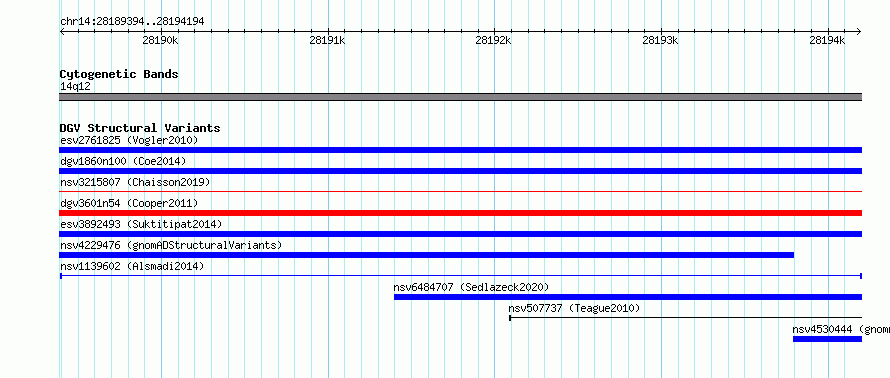Open the nsv507737 (Teague2010) label

(574, 308)
